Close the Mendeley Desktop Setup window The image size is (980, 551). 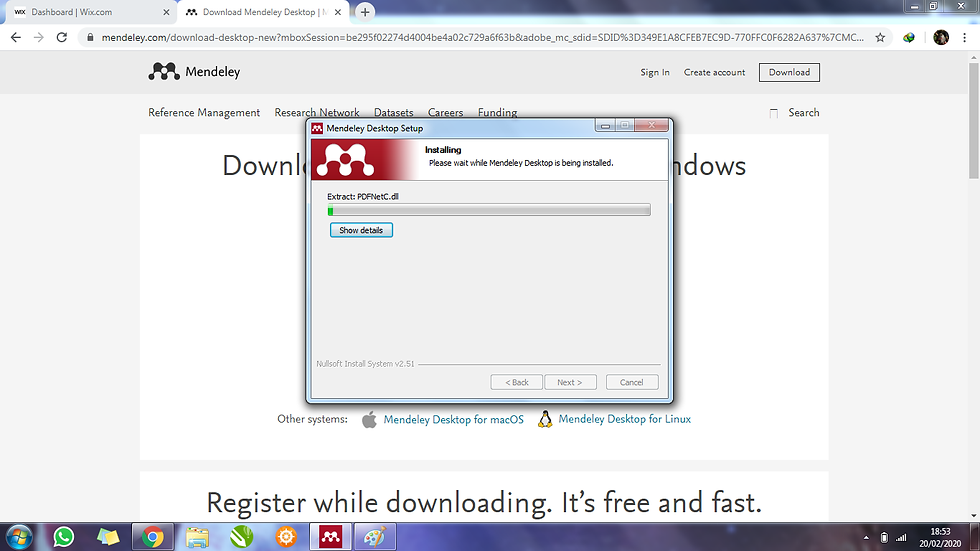pyautogui.click(x=652, y=126)
